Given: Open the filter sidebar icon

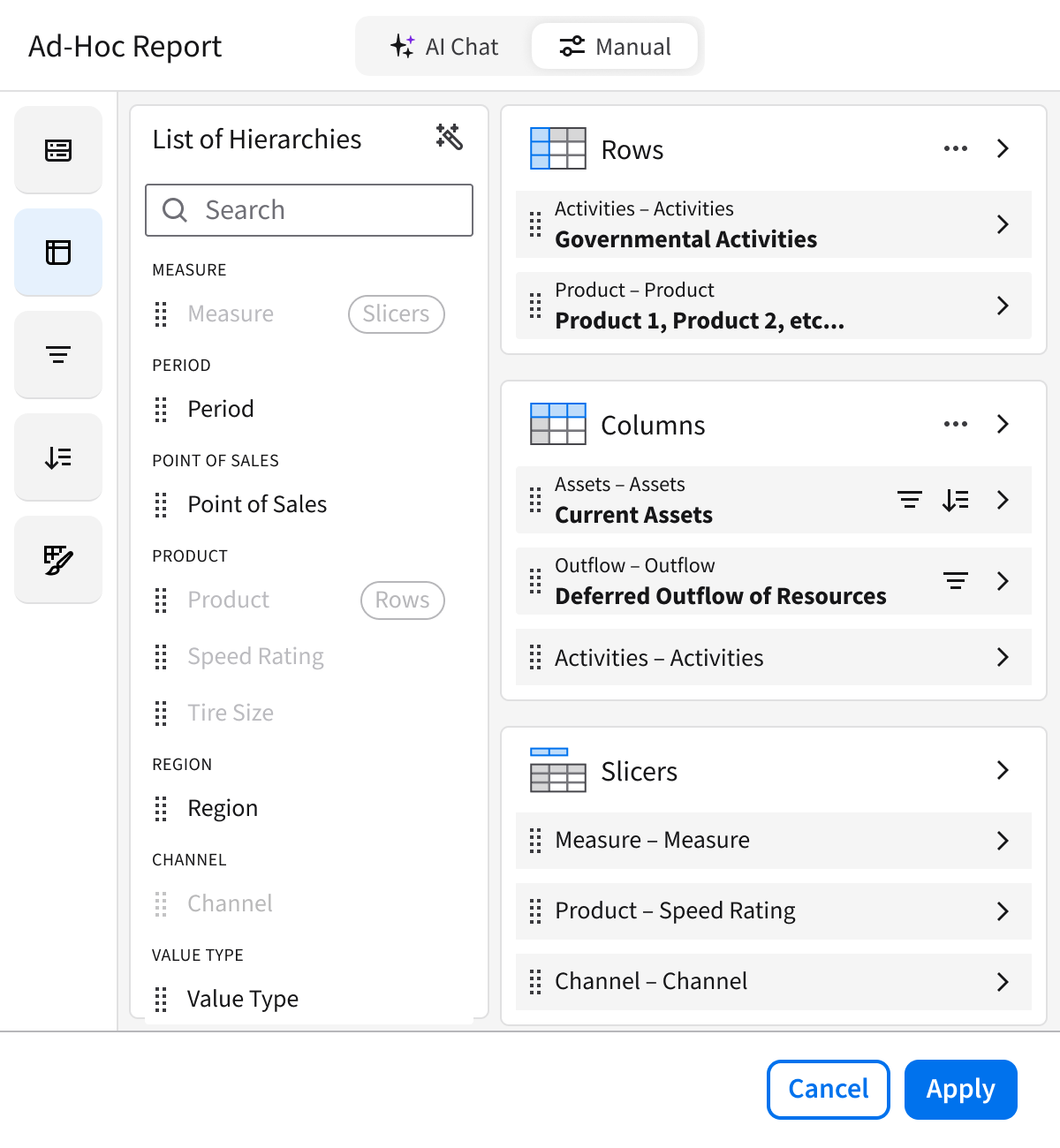Looking at the screenshot, I should pyautogui.click(x=58, y=355).
